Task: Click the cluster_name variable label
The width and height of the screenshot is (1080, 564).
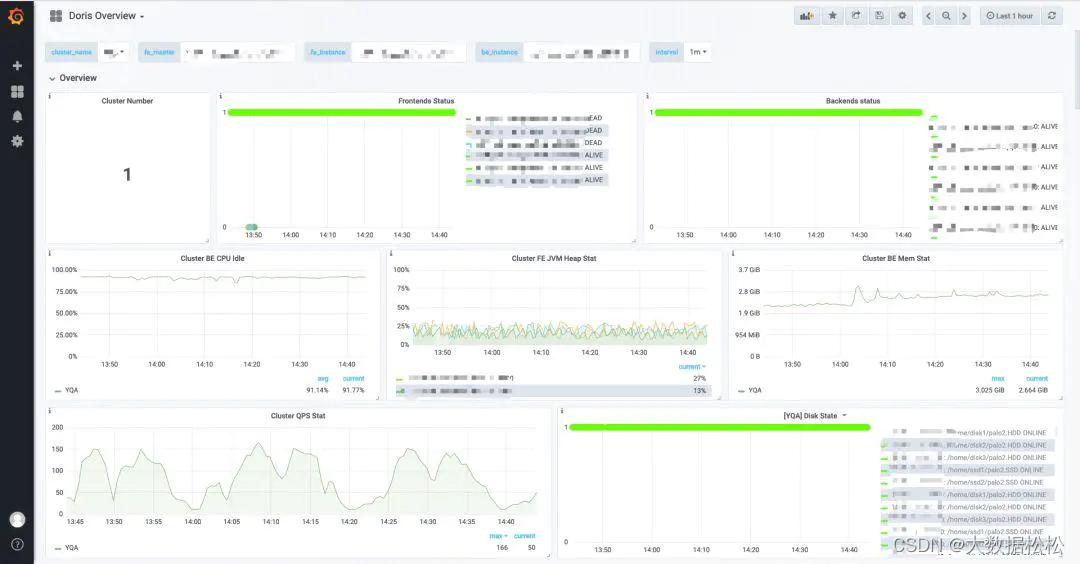Action: pos(72,52)
